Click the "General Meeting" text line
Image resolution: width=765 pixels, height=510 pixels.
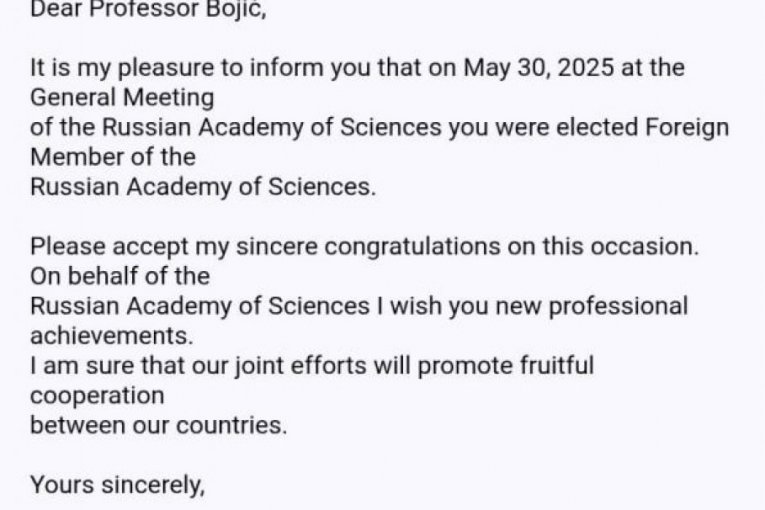pyautogui.click(x=122, y=99)
